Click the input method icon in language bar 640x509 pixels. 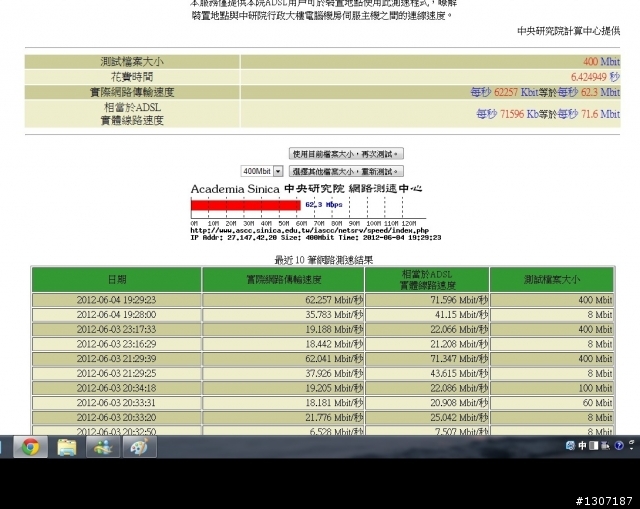tap(570, 445)
